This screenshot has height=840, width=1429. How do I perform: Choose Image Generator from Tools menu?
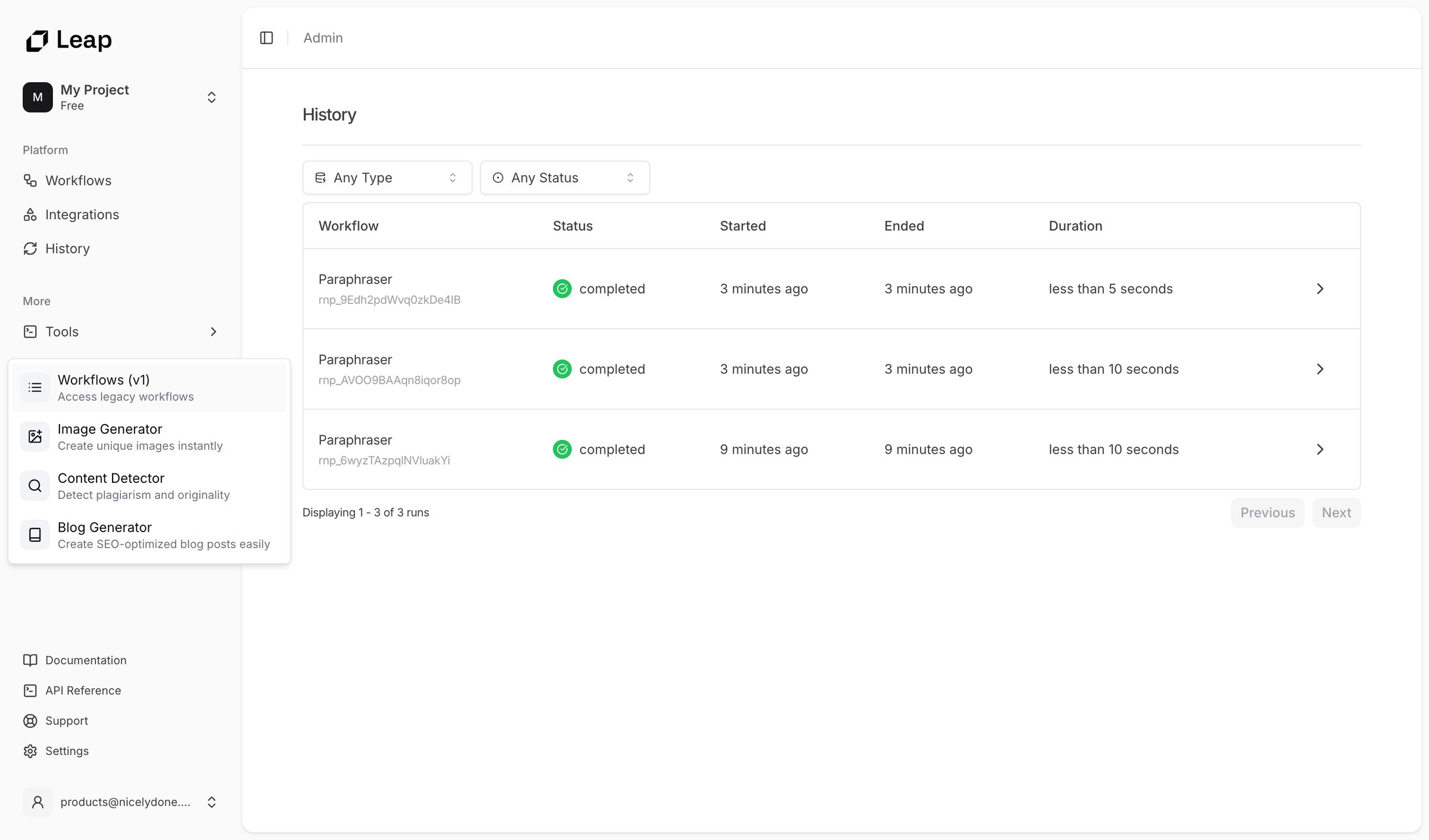point(149,436)
